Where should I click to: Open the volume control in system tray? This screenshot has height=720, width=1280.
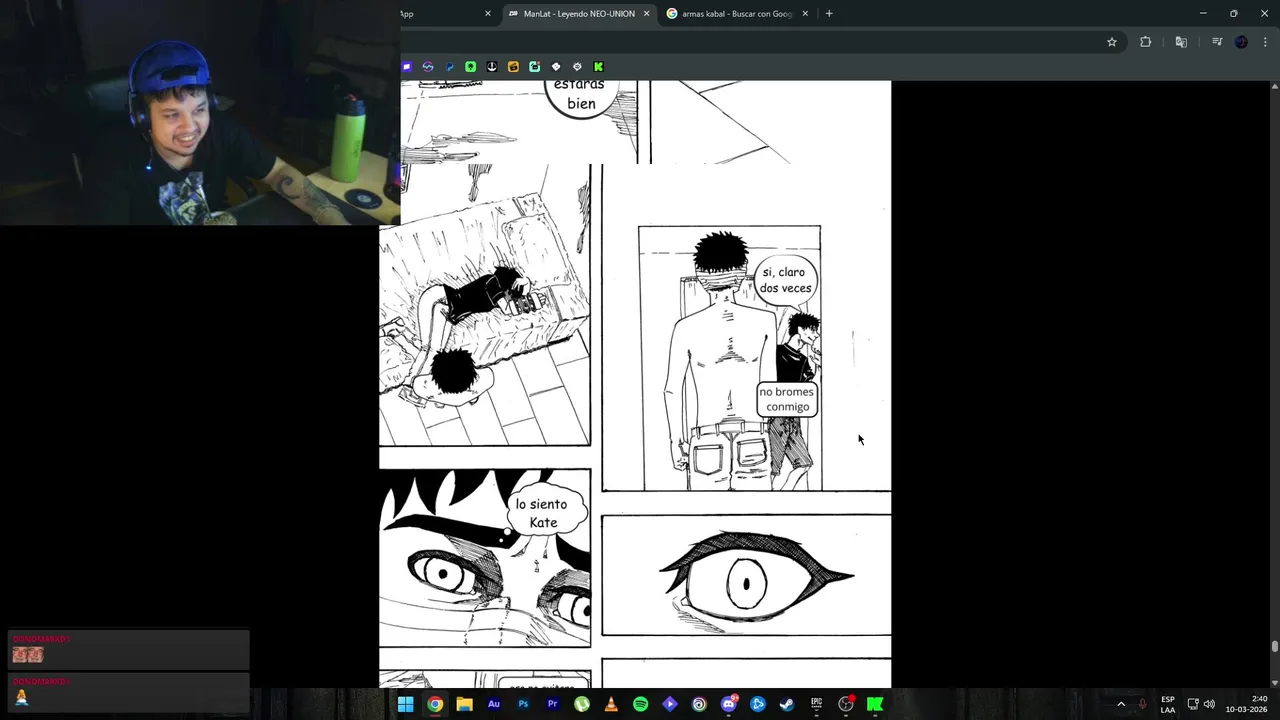(1209, 704)
